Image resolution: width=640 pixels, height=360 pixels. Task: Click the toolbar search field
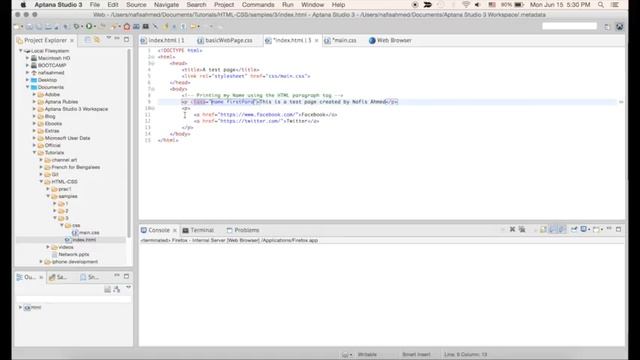click(x=569, y=26)
